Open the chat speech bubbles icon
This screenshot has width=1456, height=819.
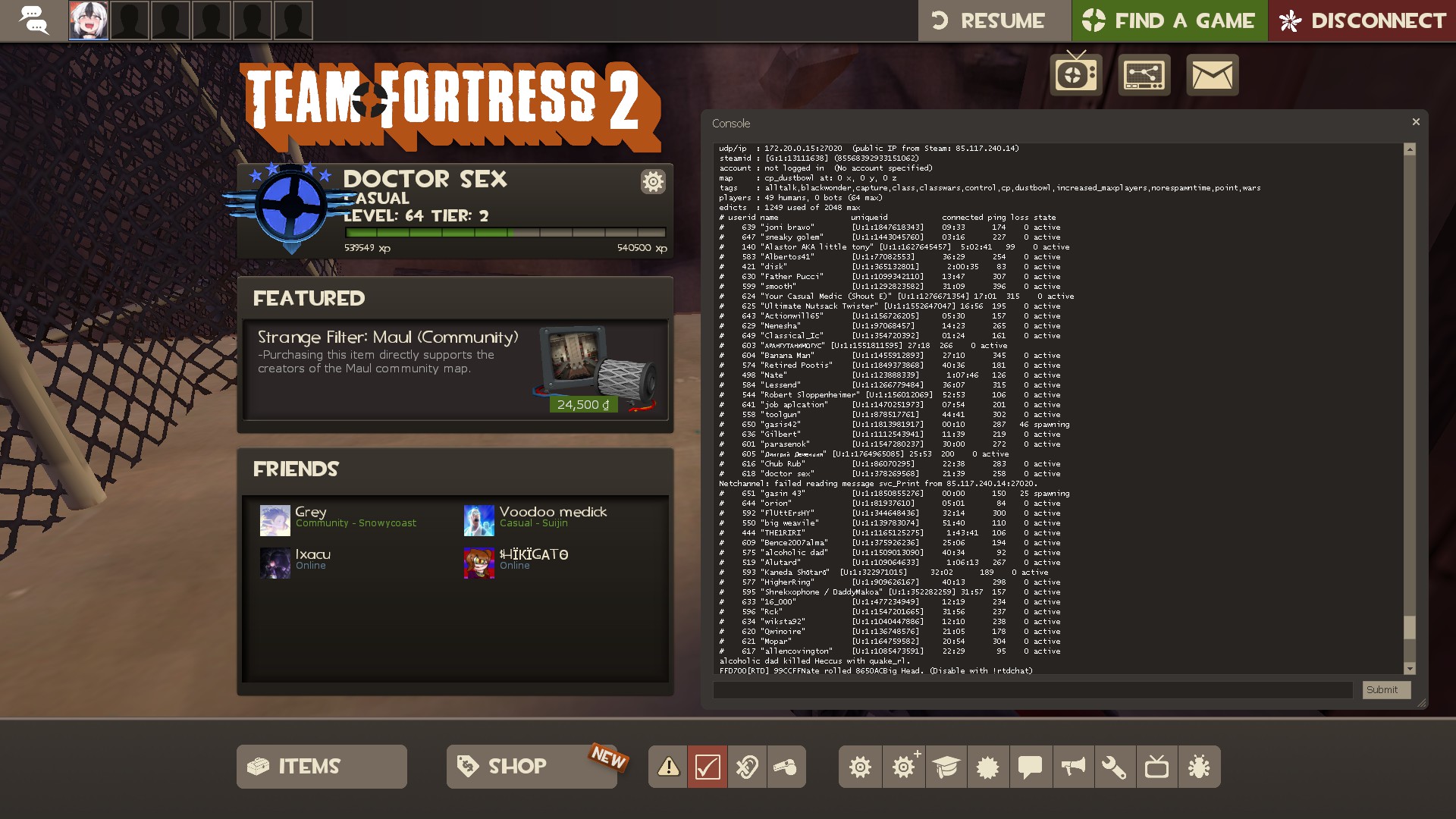(34, 20)
